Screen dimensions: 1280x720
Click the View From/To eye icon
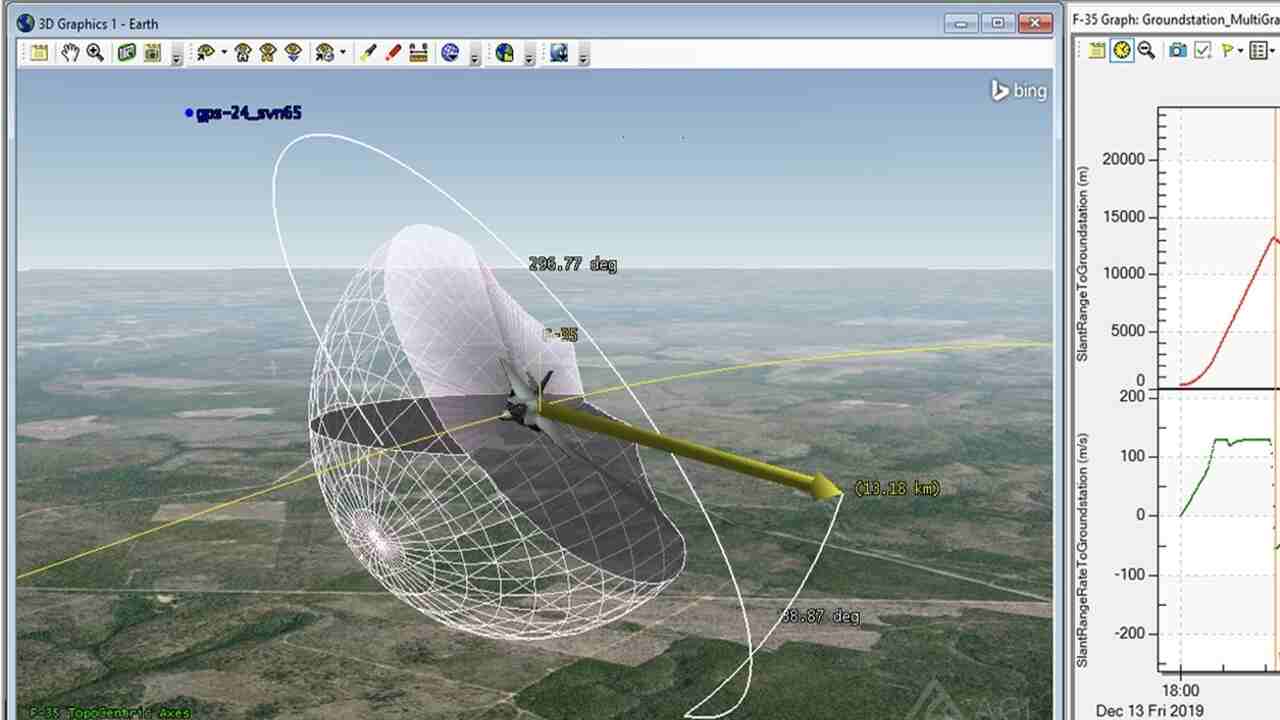coord(204,53)
